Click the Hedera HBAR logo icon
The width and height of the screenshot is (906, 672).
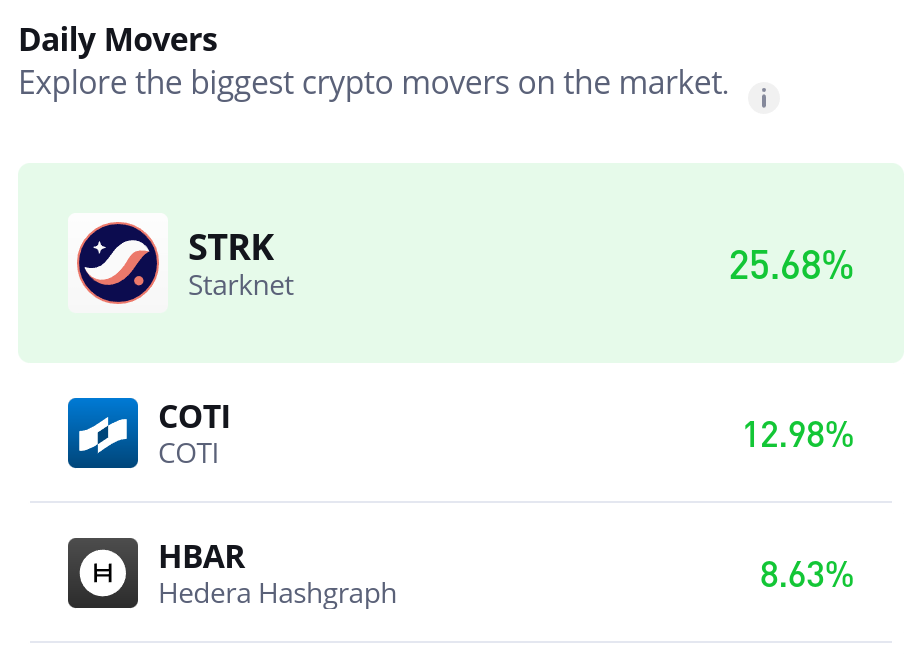pyautogui.click(x=103, y=573)
